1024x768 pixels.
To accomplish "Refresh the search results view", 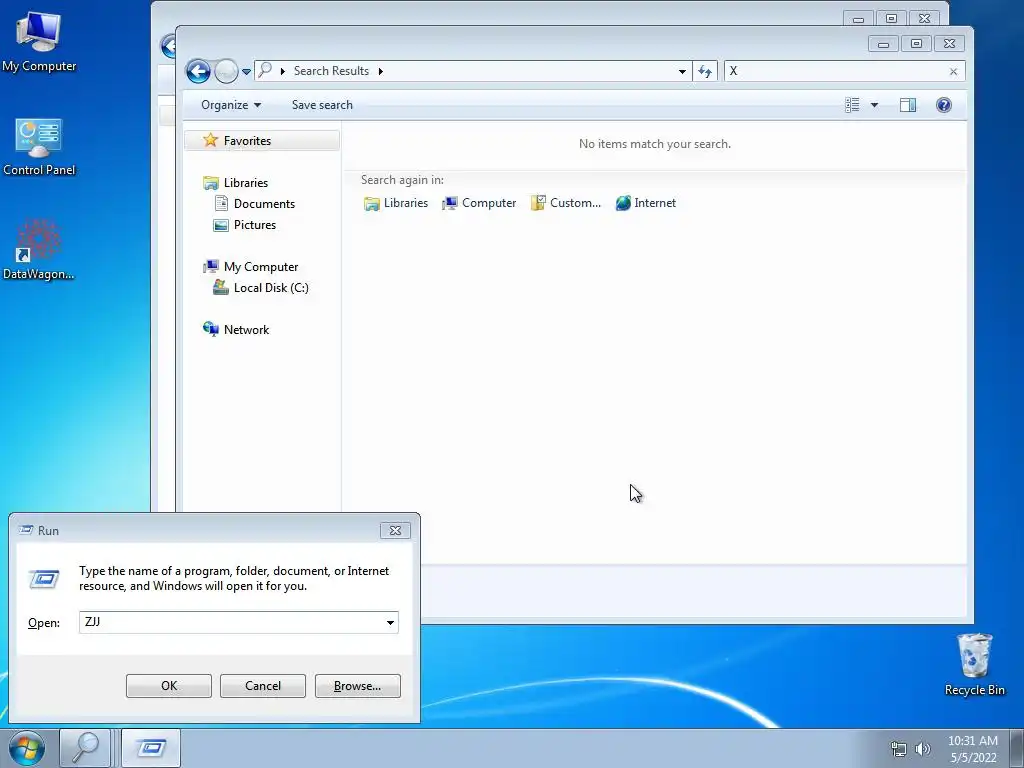I will pyautogui.click(x=705, y=71).
